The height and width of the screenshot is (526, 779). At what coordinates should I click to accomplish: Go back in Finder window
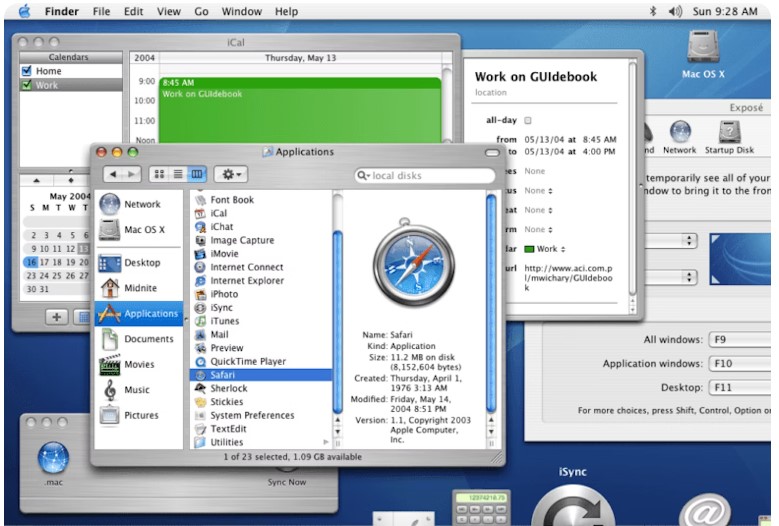tap(113, 174)
